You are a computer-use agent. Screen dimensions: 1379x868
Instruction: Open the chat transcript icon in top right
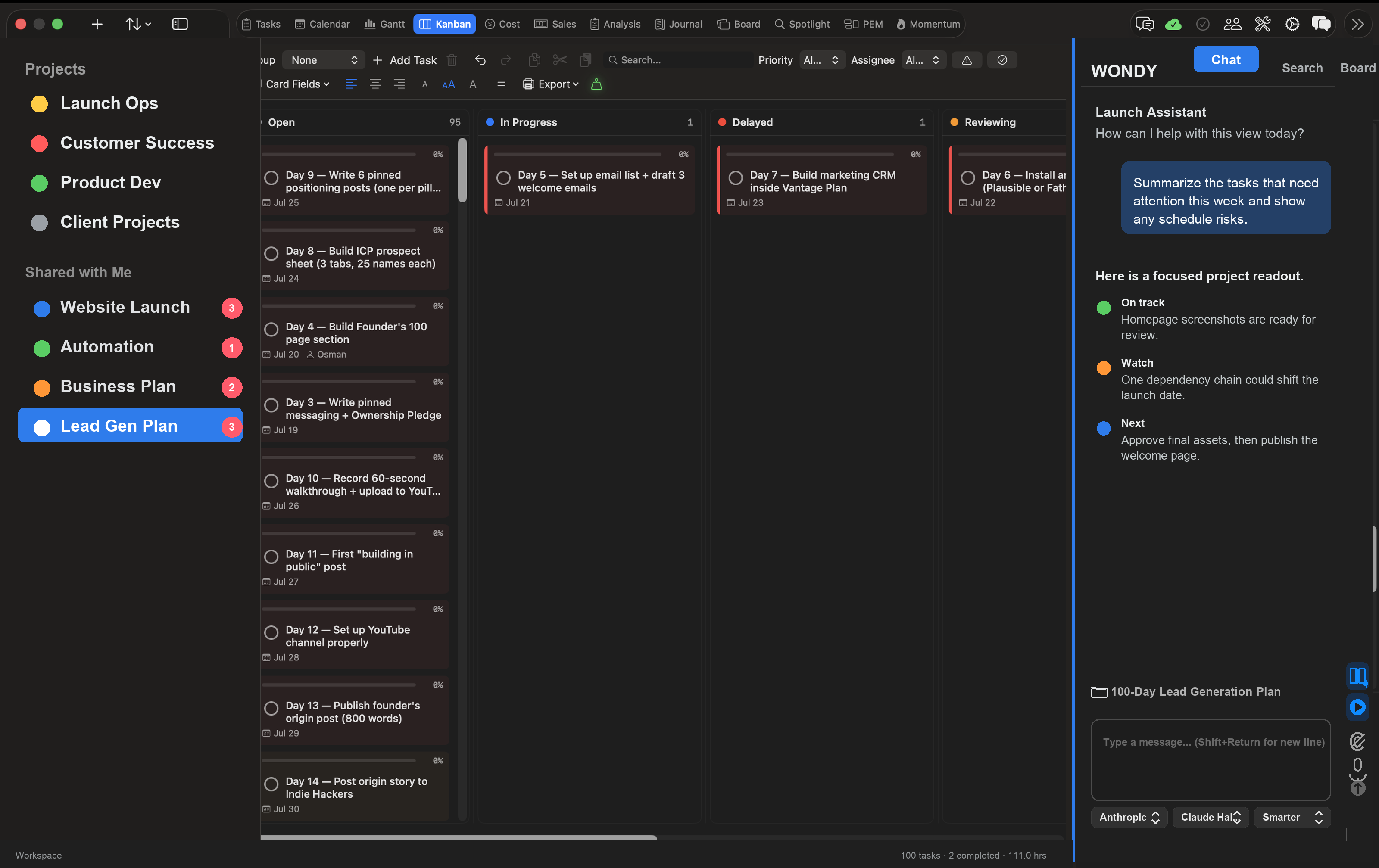(1144, 24)
